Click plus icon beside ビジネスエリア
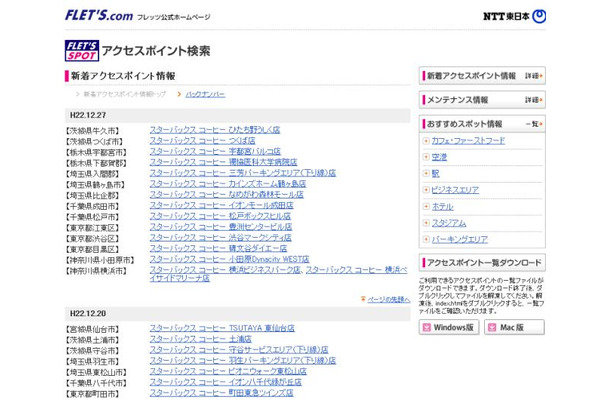Screen dimensions: 610x400 coord(426,190)
